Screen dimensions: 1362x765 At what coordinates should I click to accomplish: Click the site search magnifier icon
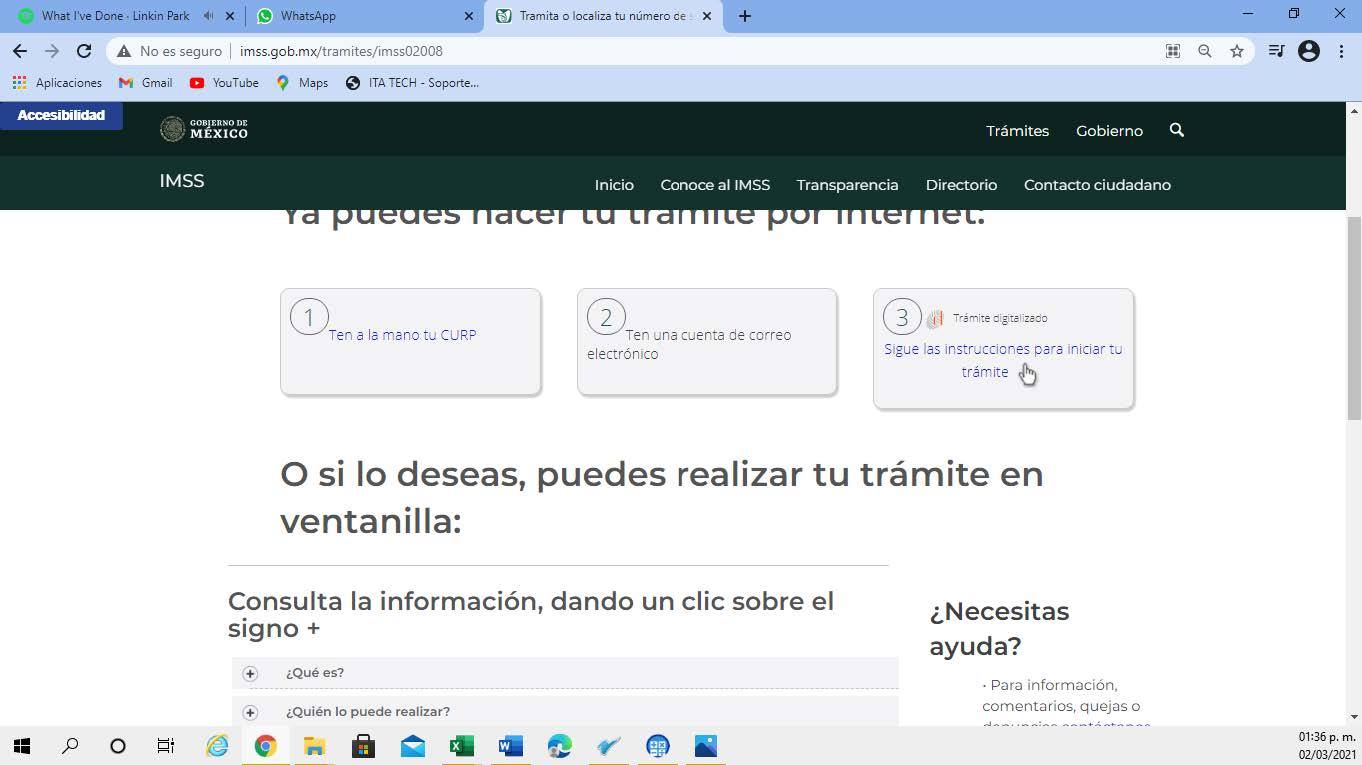[x=1177, y=130]
